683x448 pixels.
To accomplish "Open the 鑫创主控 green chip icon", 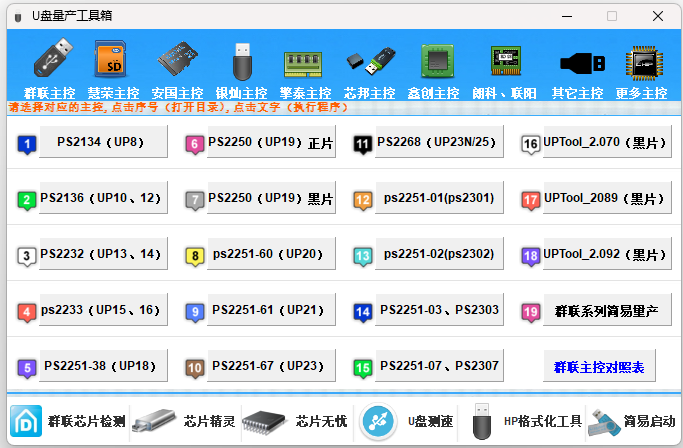I will click(437, 61).
